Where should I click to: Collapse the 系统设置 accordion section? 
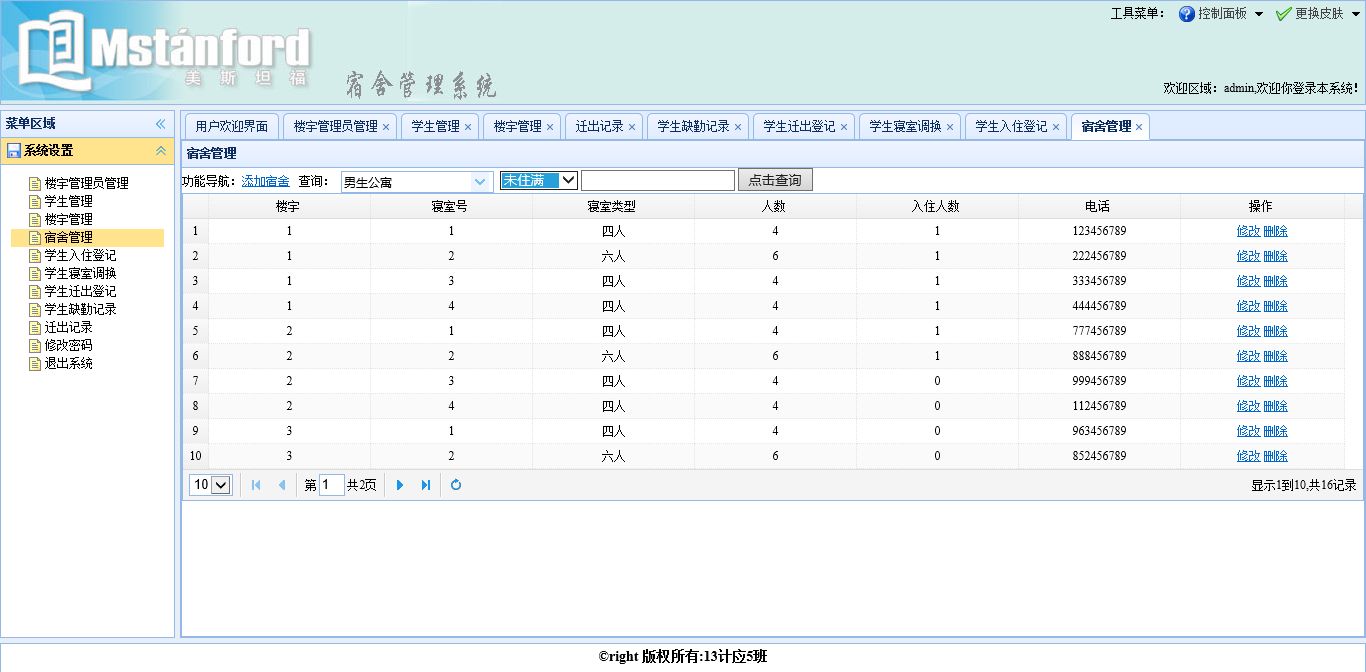point(160,151)
